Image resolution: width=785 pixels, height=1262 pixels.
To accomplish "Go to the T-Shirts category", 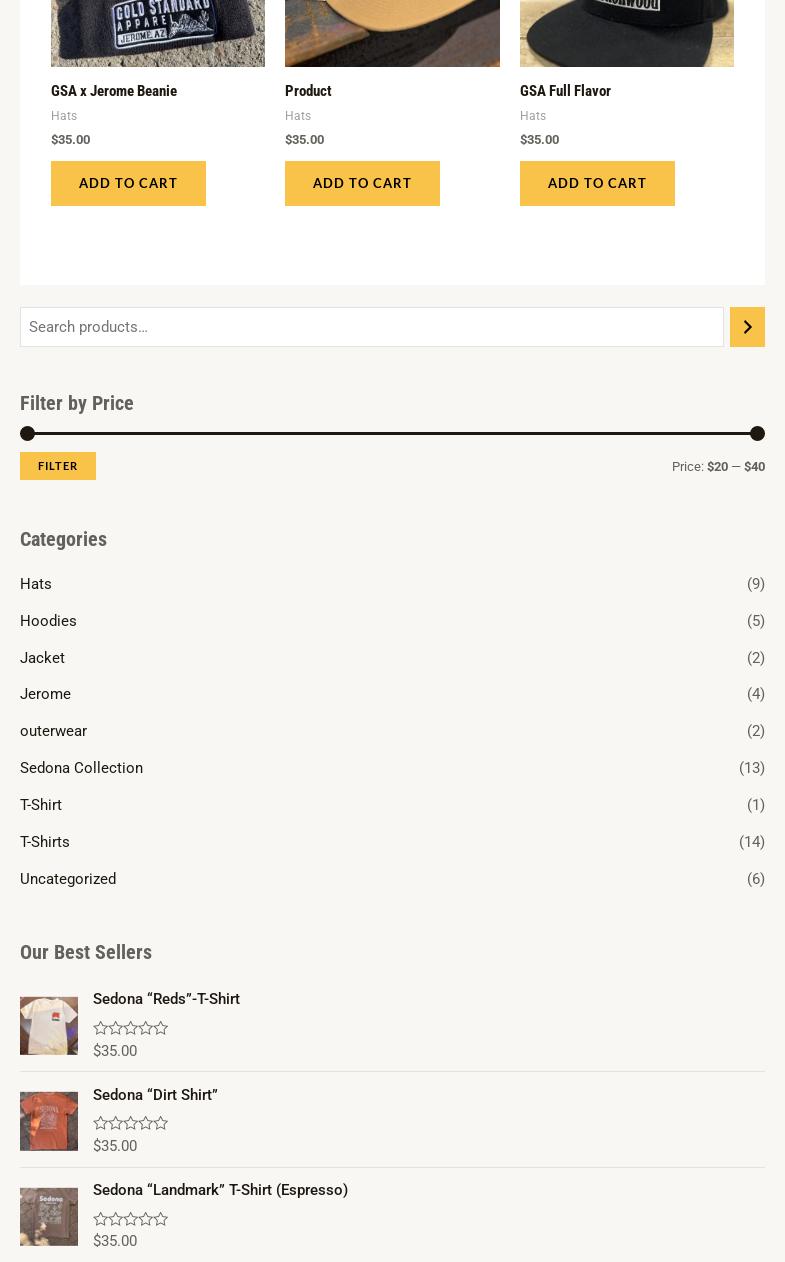I will tap(45, 842).
